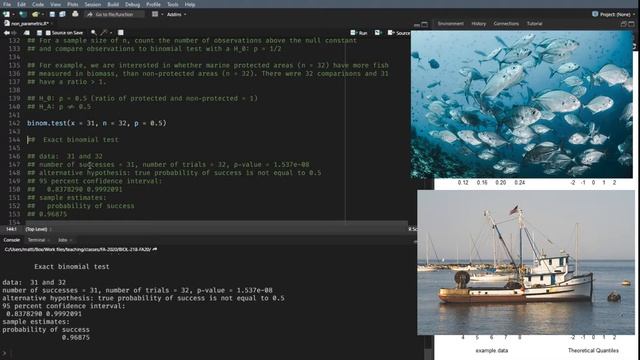The image size is (640, 360).
Task: Switch to the Tutorial tab
Action: click(534, 24)
